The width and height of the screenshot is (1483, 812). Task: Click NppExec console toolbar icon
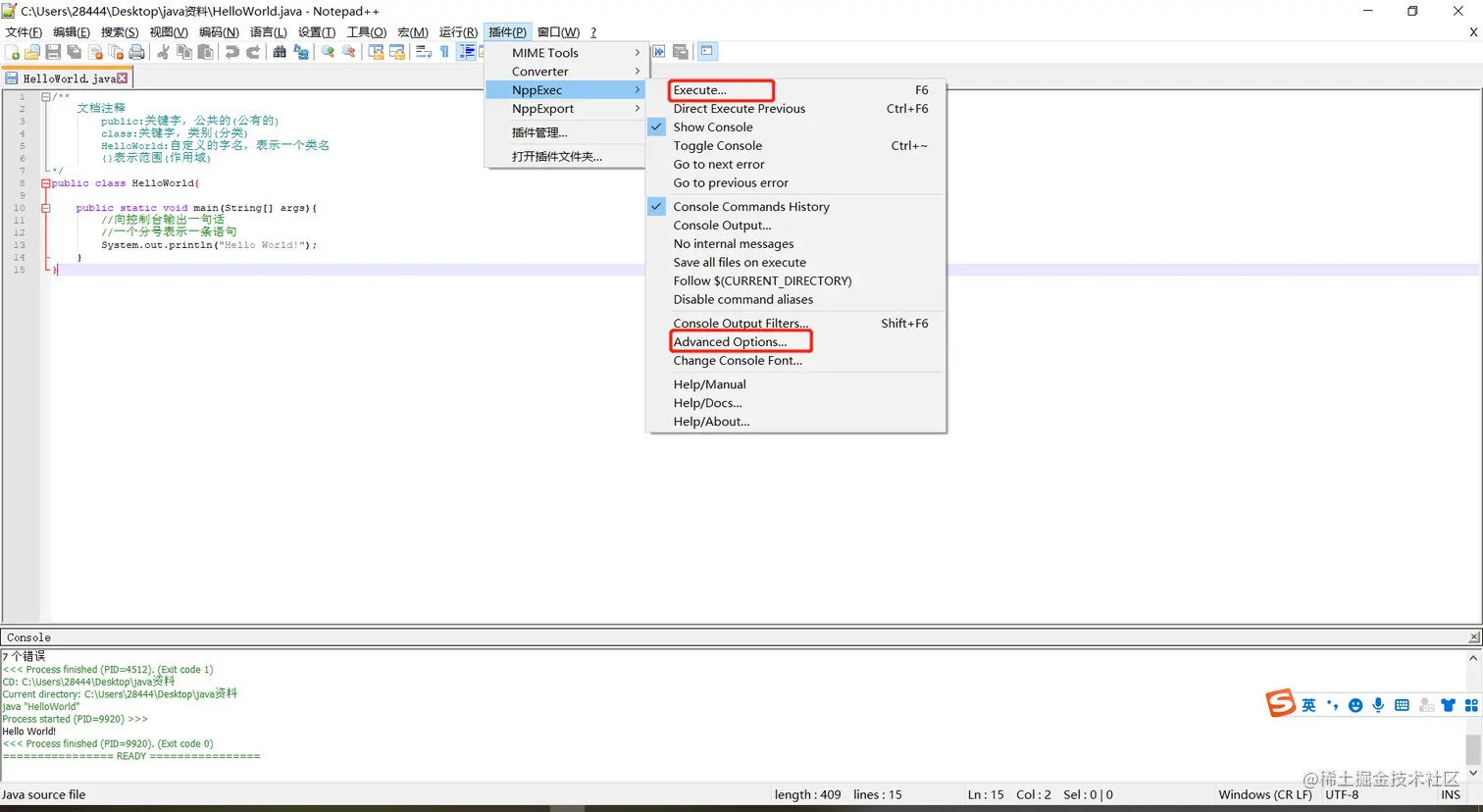tap(706, 52)
